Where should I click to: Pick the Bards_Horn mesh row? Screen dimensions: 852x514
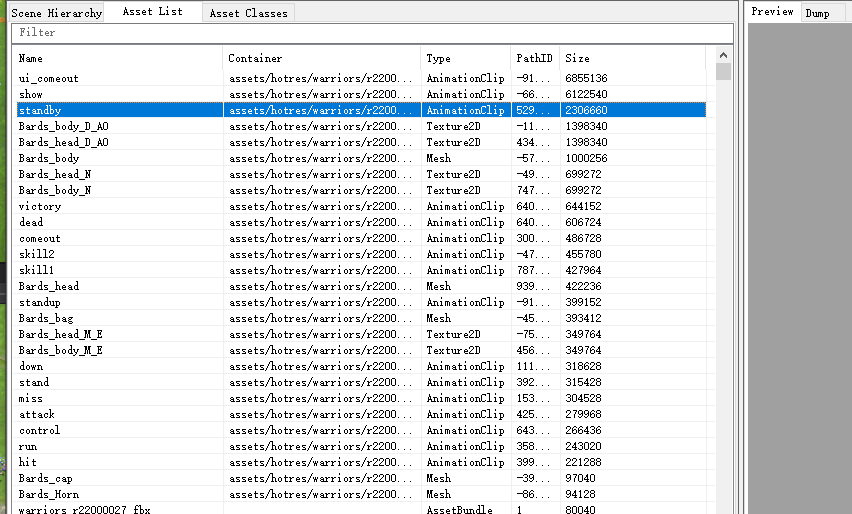49,494
